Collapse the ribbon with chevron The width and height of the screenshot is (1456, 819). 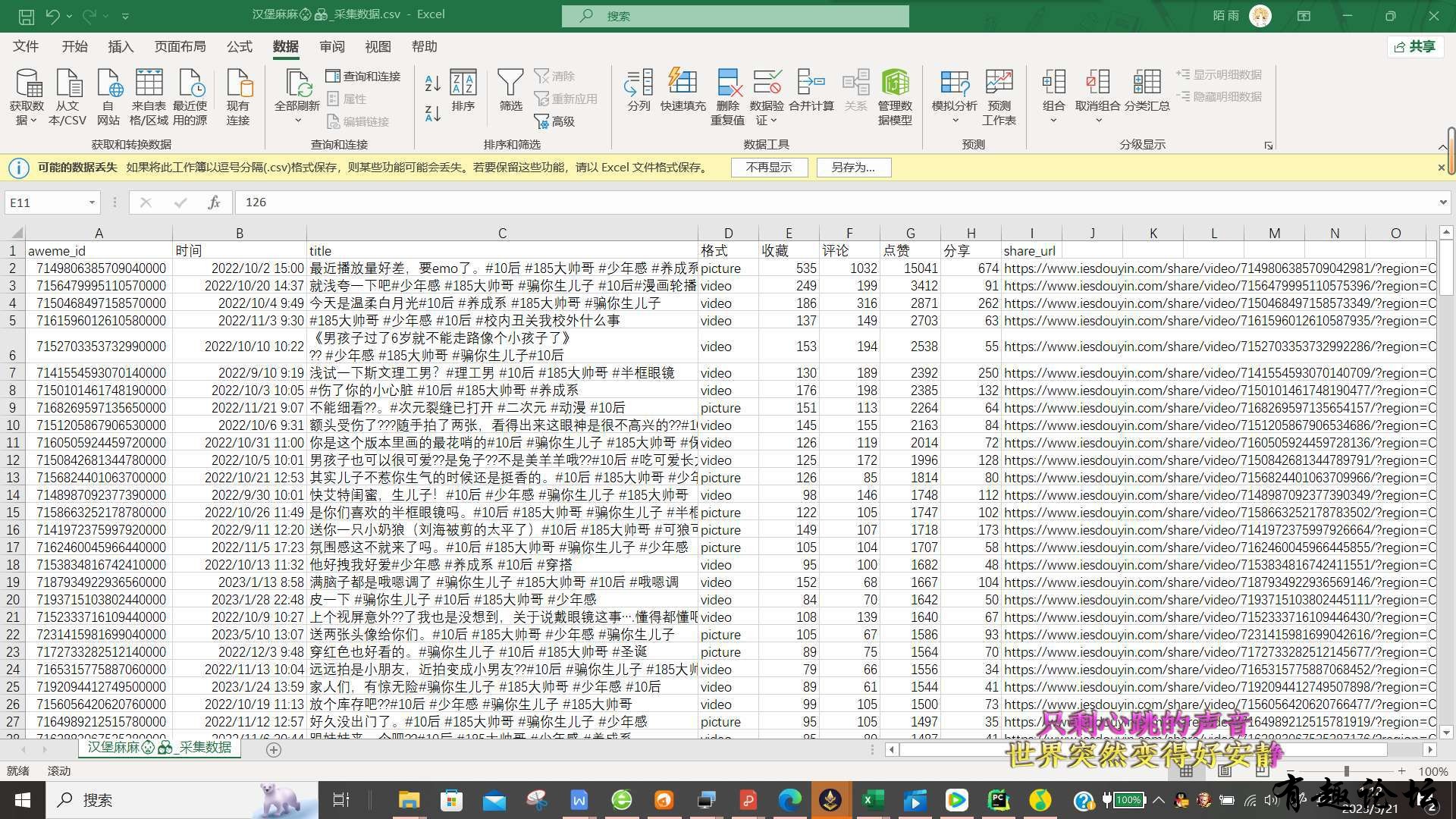pyautogui.click(x=1442, y=146)
